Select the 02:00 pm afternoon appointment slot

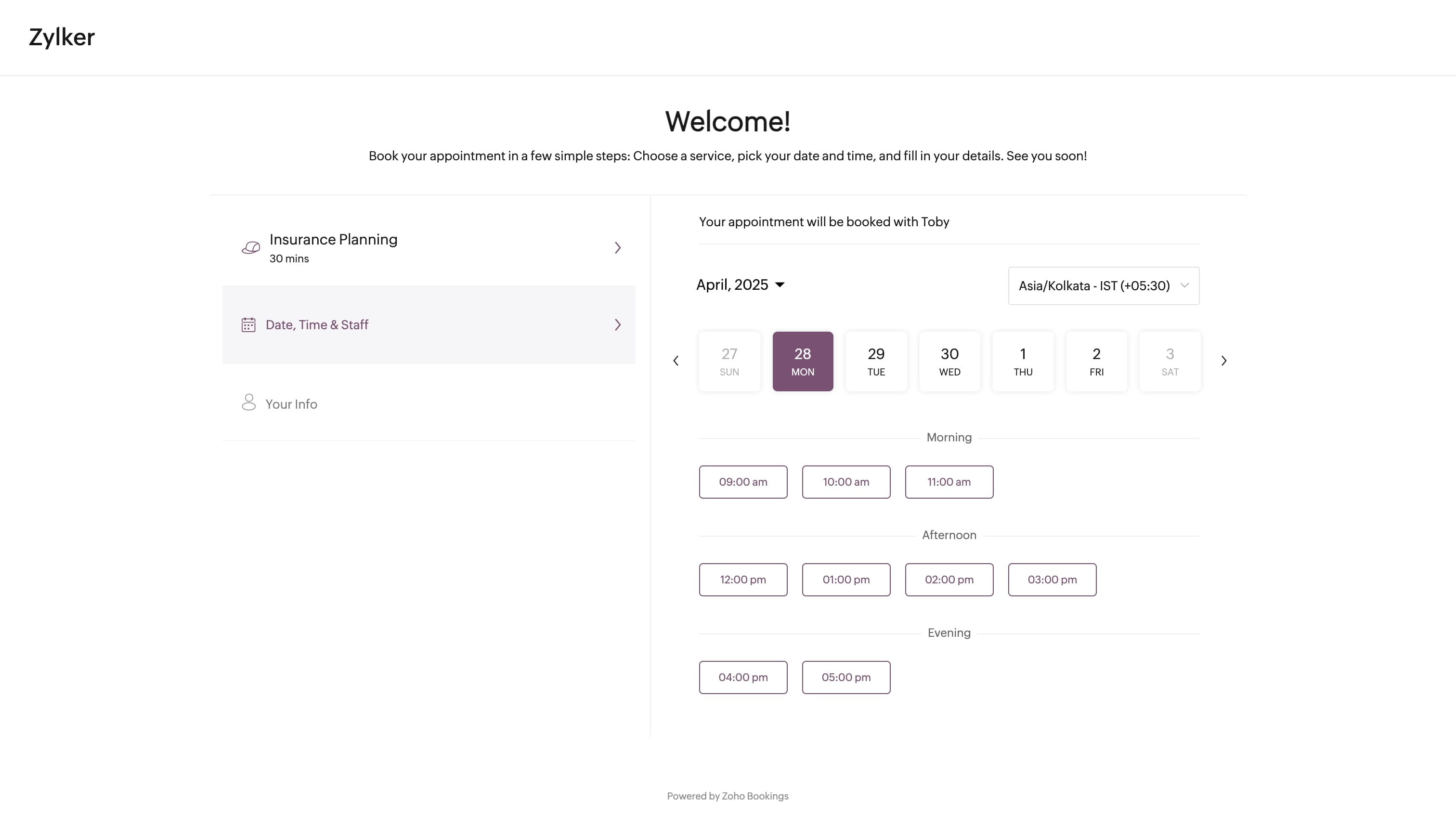point(949,579)
